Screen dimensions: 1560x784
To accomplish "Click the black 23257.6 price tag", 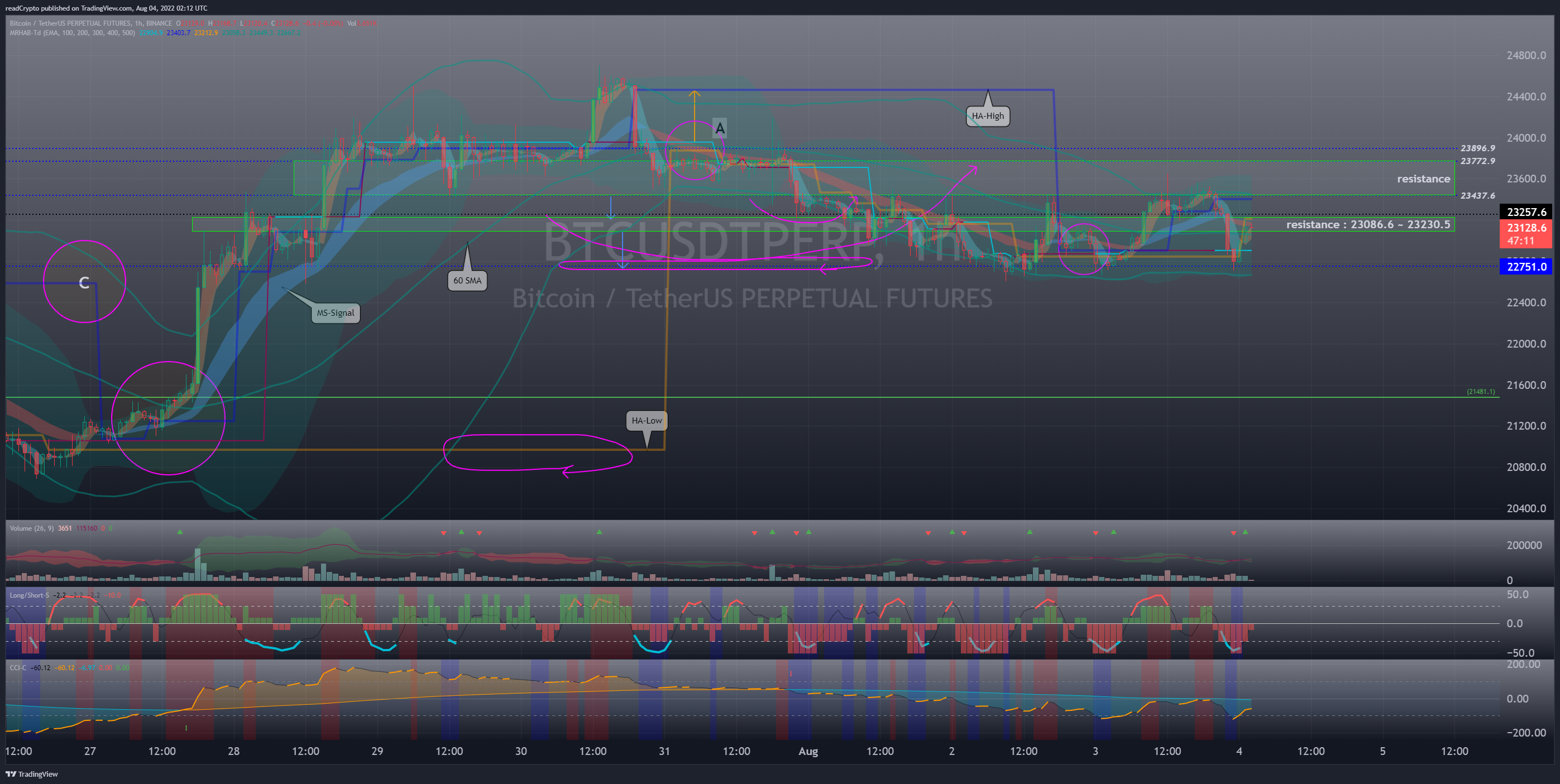I will [1525, 212].
